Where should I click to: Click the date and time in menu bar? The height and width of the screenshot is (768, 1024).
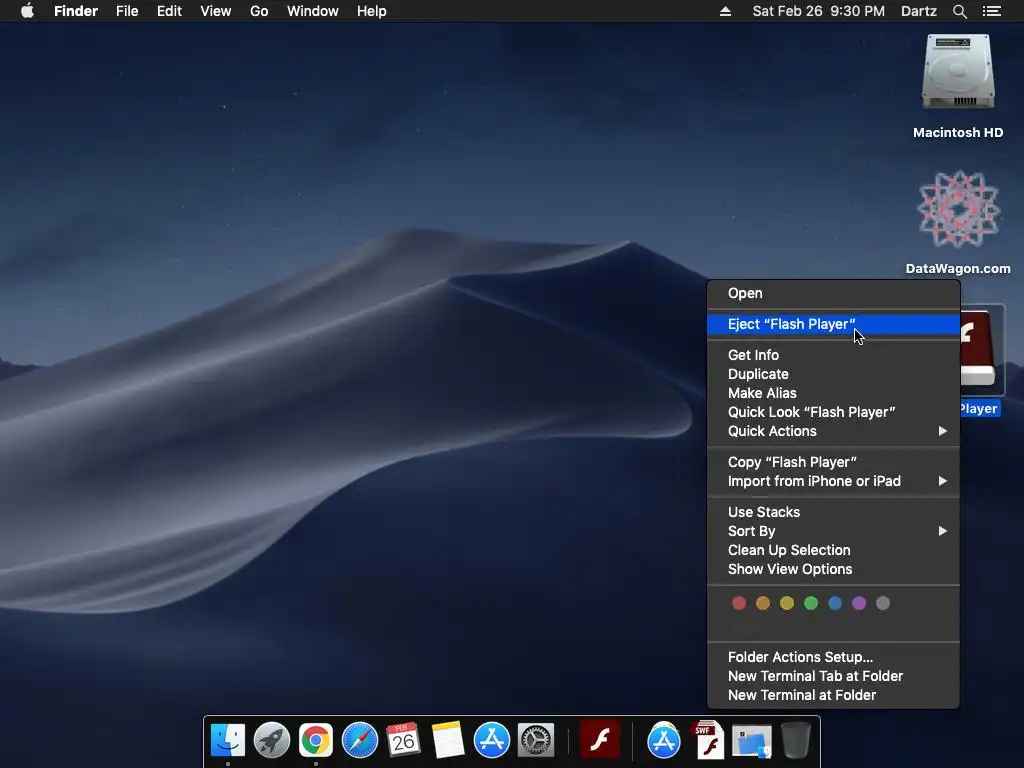(818, 11)
